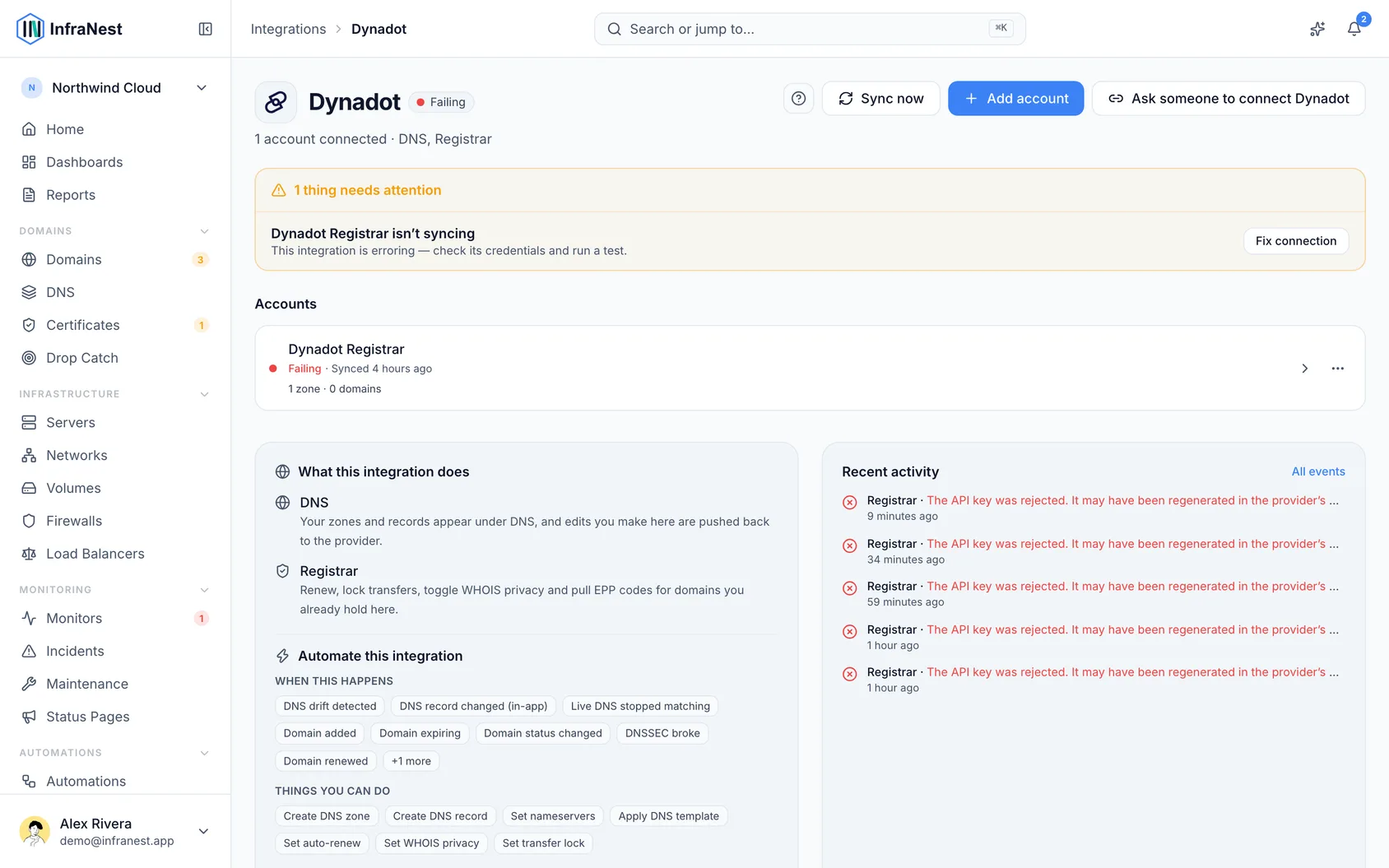
Task: Collapse the INFRASTRUCTURE sidebar section
Action: (x=204, y=394)
